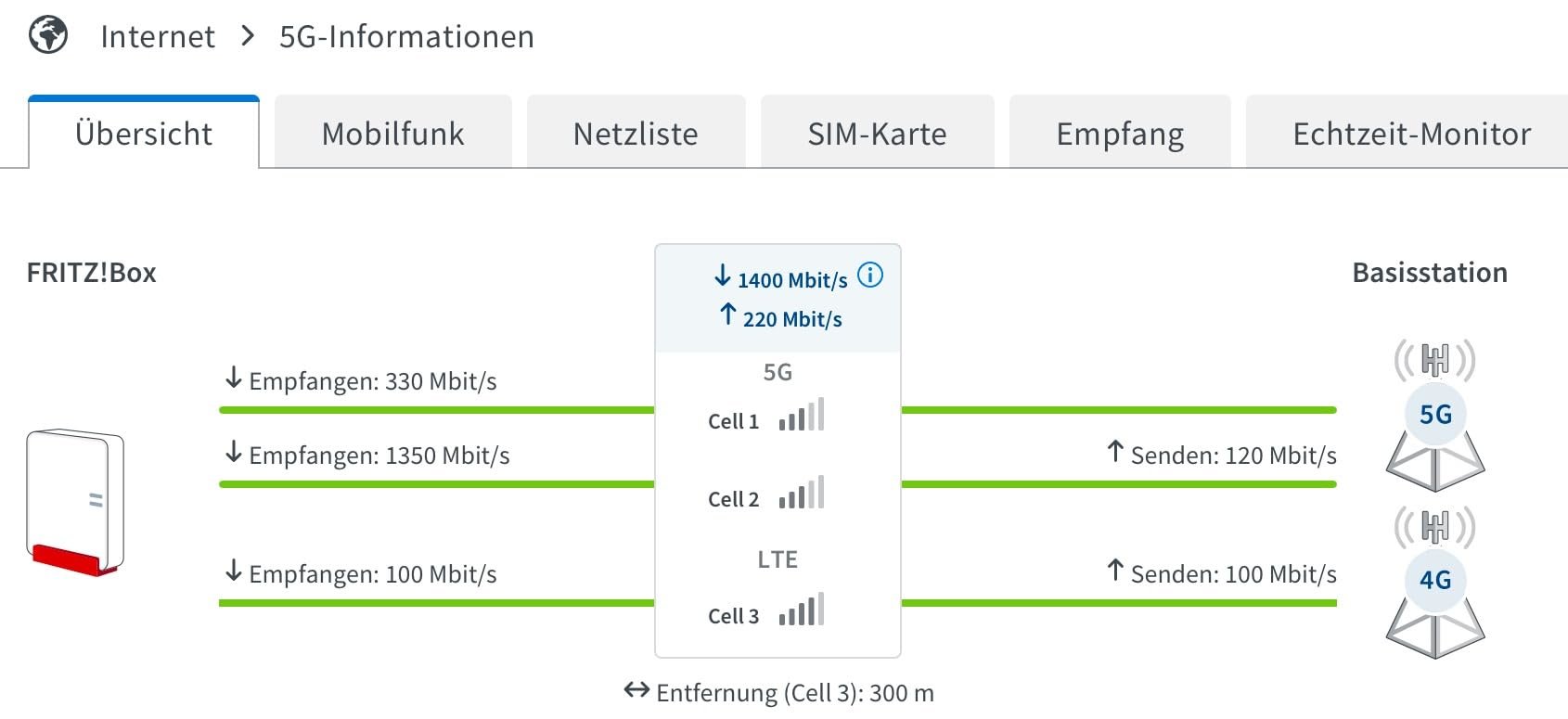
Task: Click the Cell 1 signal strength bars
Action: point(802,416)
